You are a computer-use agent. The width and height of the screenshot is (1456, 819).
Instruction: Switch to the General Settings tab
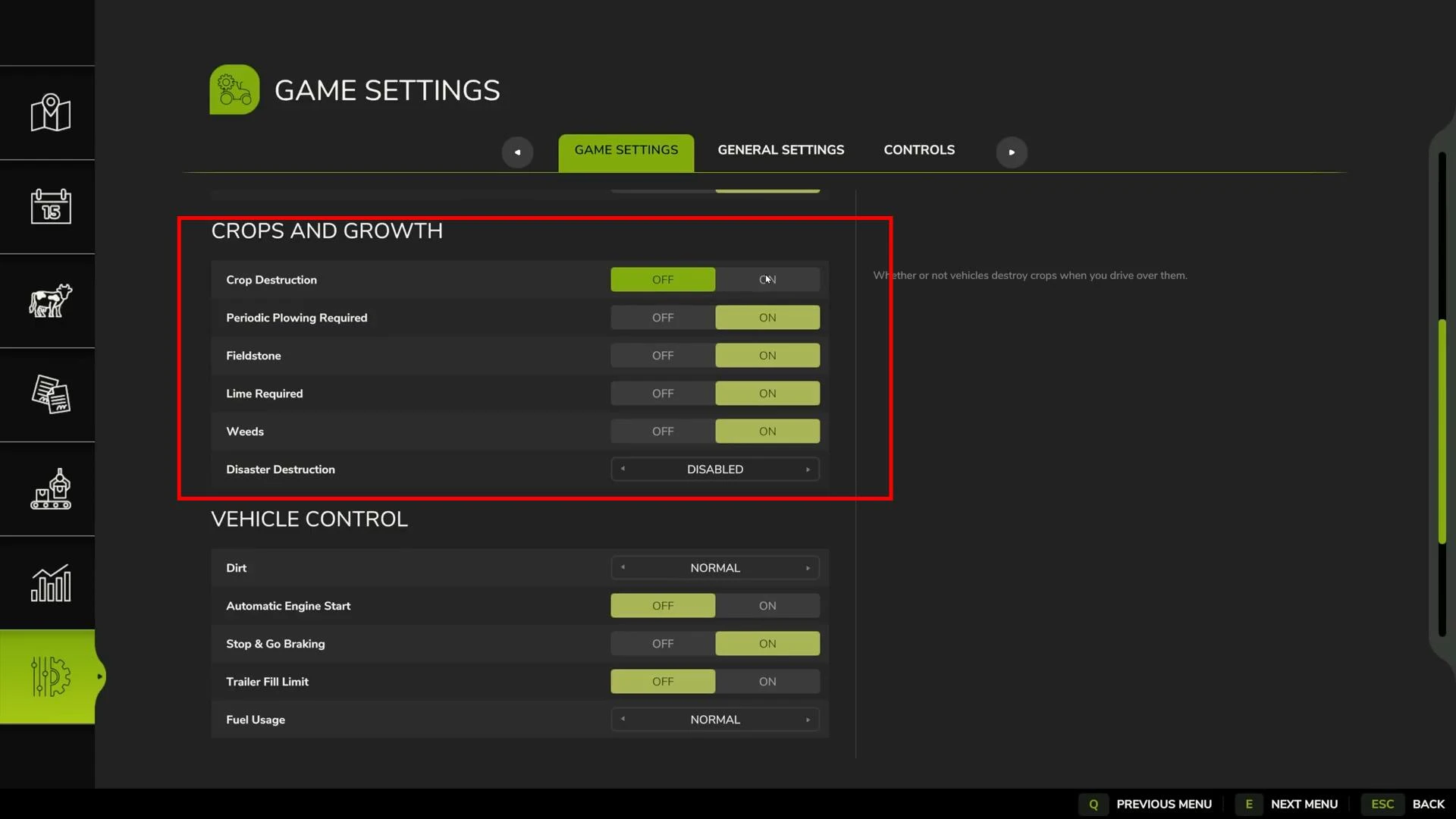tap(781, 150)
